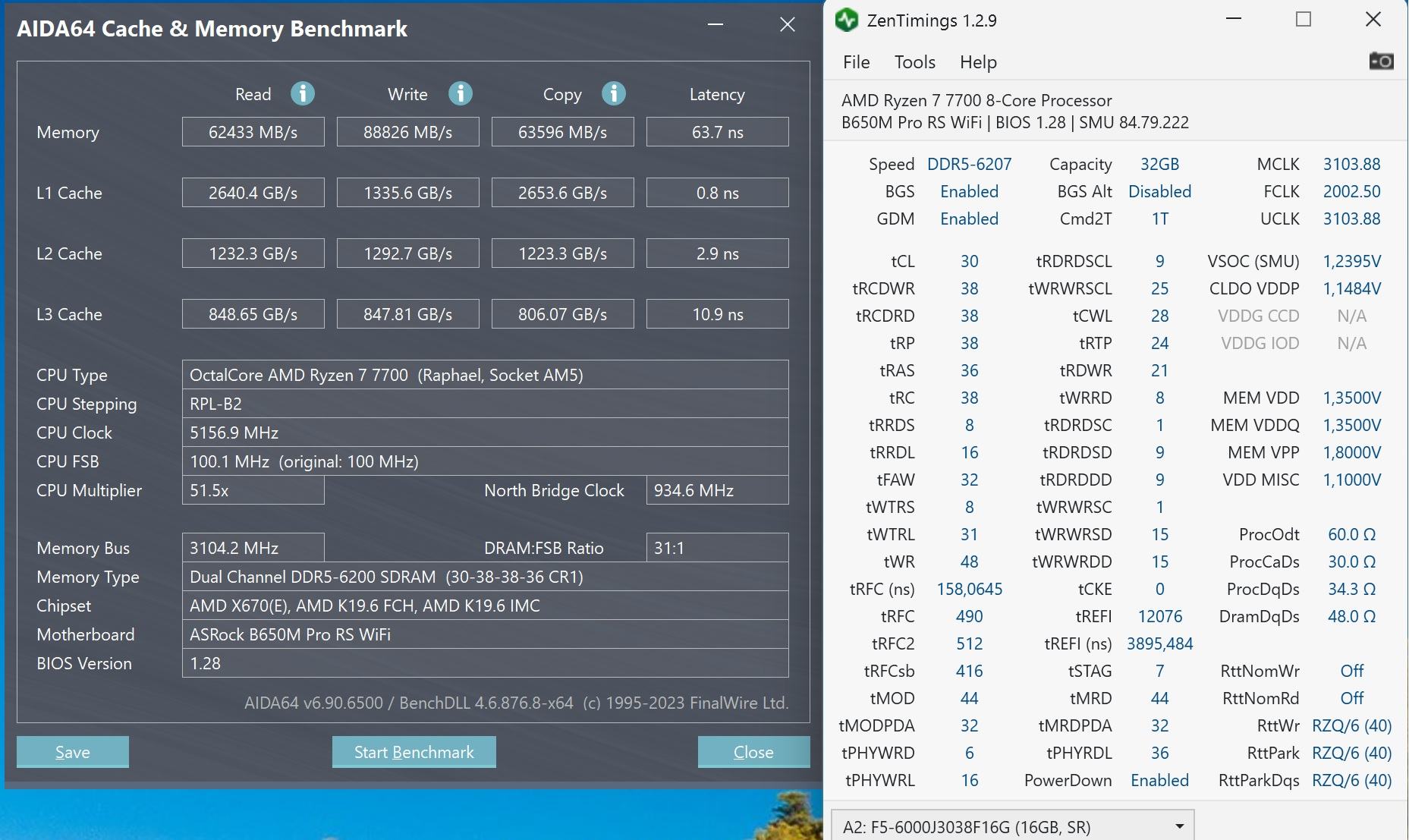This screenshot has height=840, width=1409.
Task: Click the tRFC (ns) value 158,0645
Action: pos(970,590)
